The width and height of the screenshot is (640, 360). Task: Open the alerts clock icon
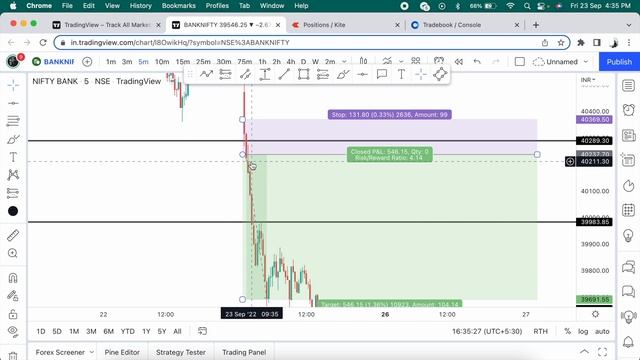pos(629,110)
